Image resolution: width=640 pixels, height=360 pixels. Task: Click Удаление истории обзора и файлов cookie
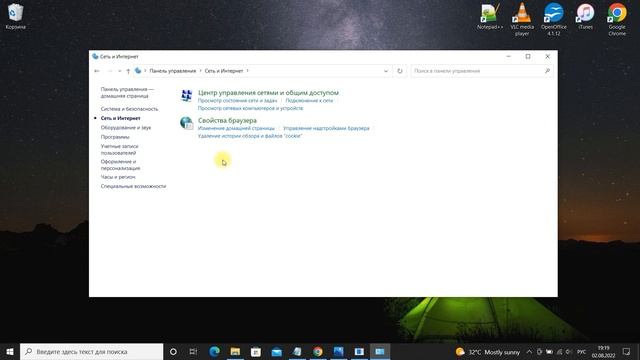(250, 136)
